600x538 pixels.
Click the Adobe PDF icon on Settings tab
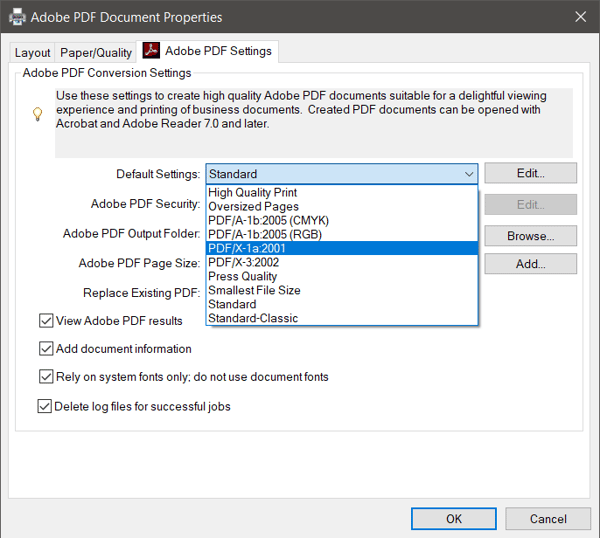151,50
